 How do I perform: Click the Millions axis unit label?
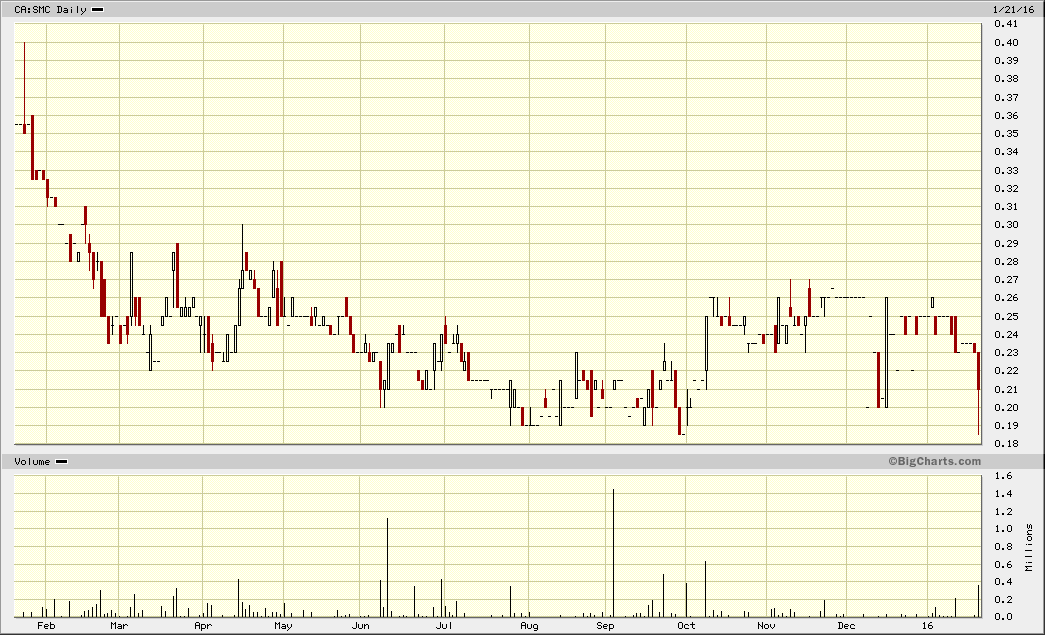[x=1030, y=547]
